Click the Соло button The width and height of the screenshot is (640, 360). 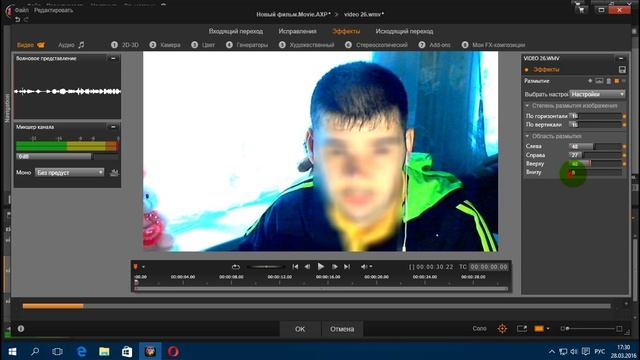[x=480, y=328]
